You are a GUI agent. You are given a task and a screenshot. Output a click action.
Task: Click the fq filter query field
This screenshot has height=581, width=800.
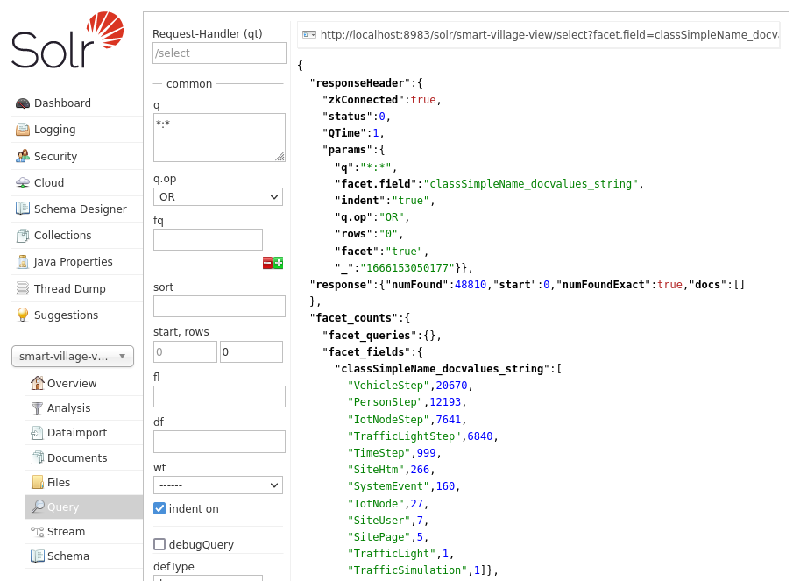(x=208, y=240)
